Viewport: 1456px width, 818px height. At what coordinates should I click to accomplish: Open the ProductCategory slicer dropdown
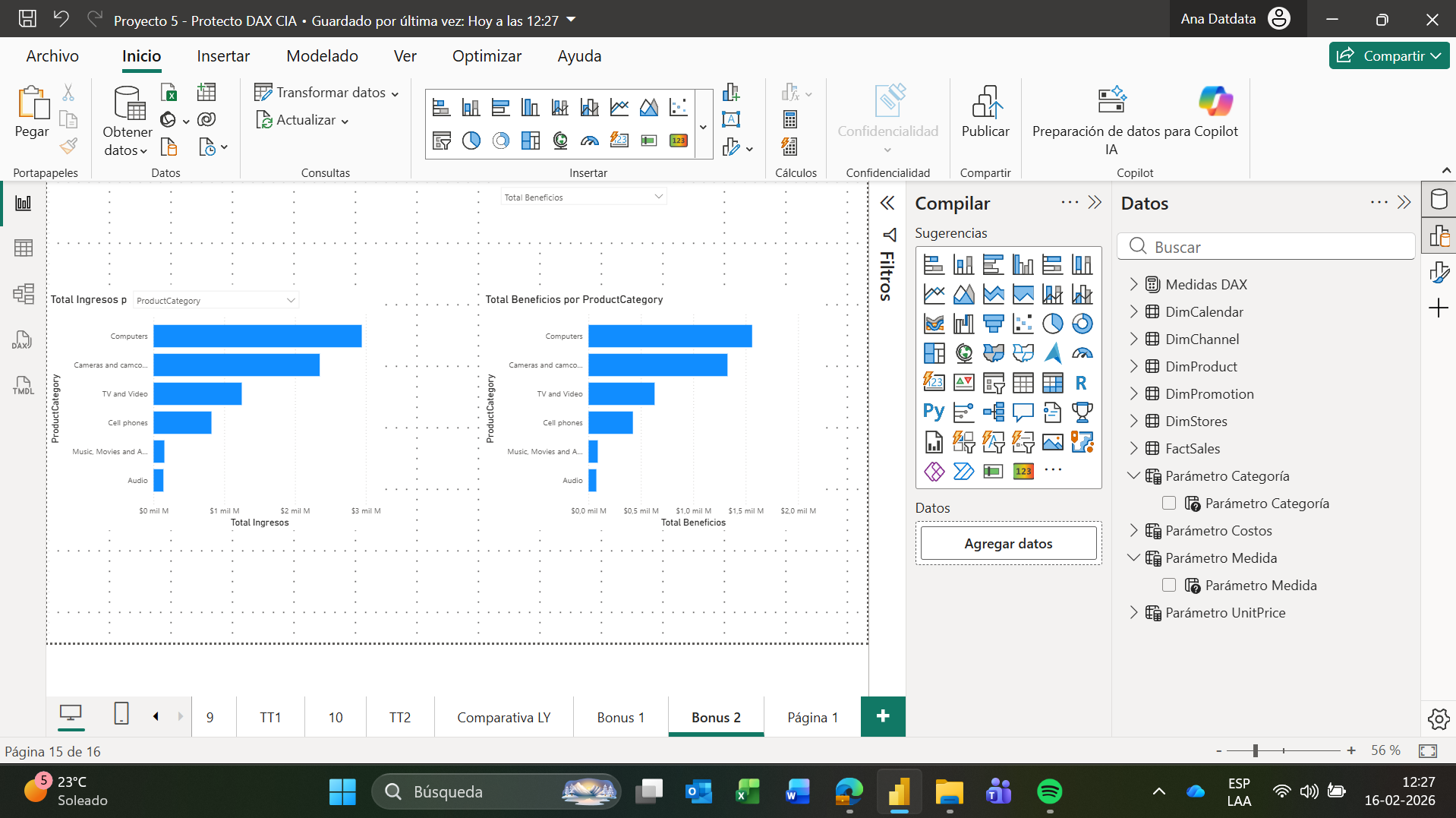click(291, 301)
